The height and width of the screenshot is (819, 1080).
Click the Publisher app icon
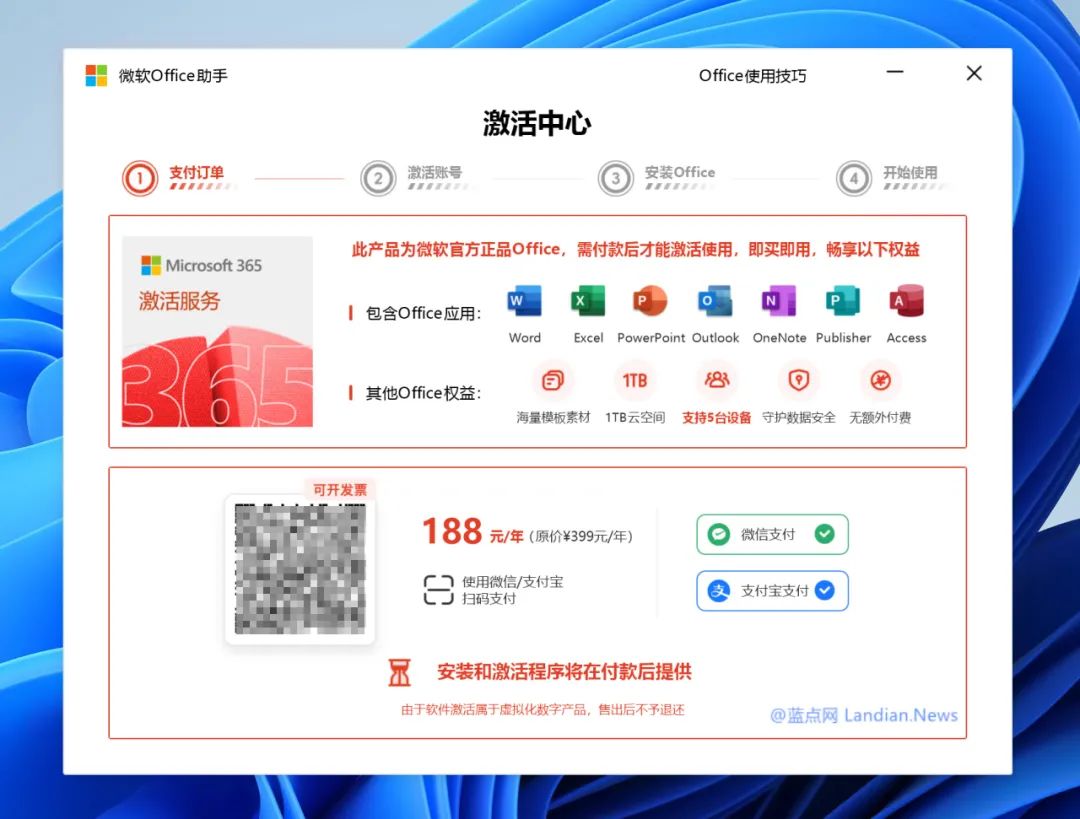(843, 301)
